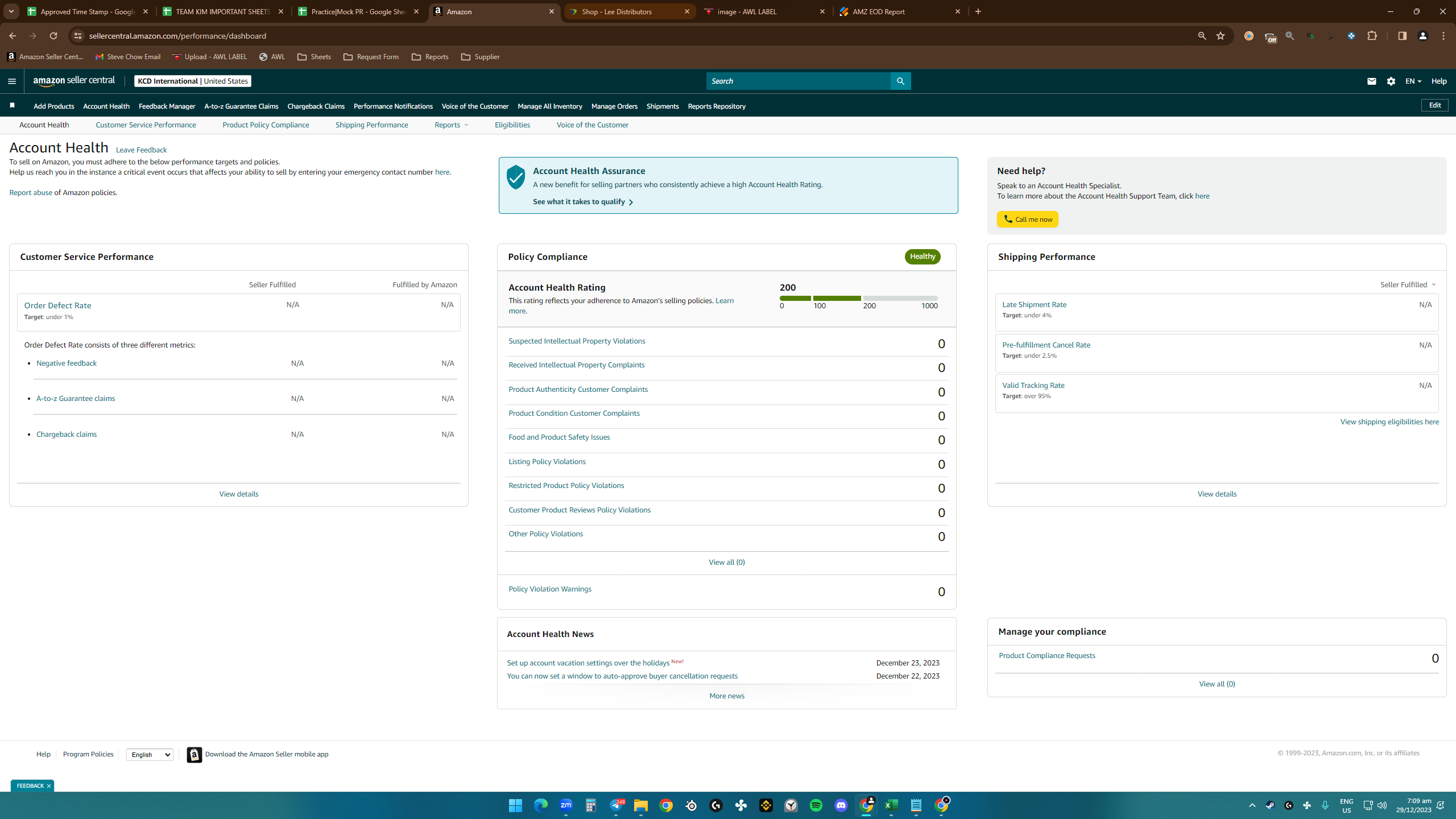Viewport: 1456px width, 819px height.
Task: Open Manage Orders in the top menu
Action: (614, 106)
